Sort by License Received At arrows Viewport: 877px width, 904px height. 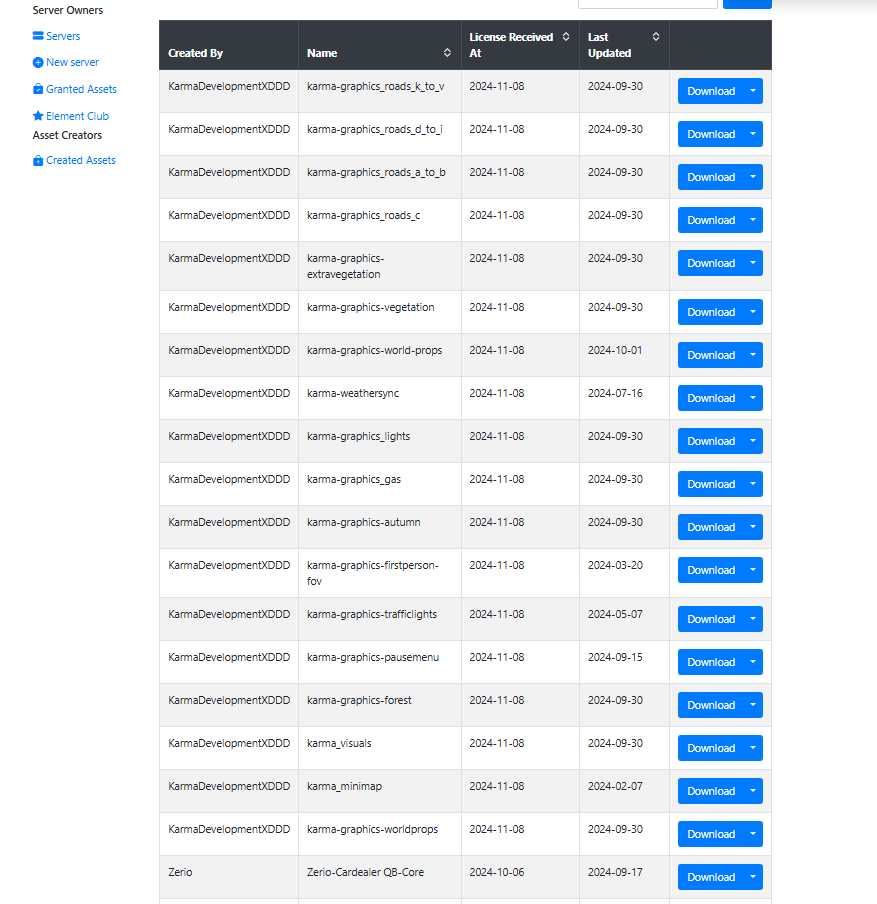(566, 36)
